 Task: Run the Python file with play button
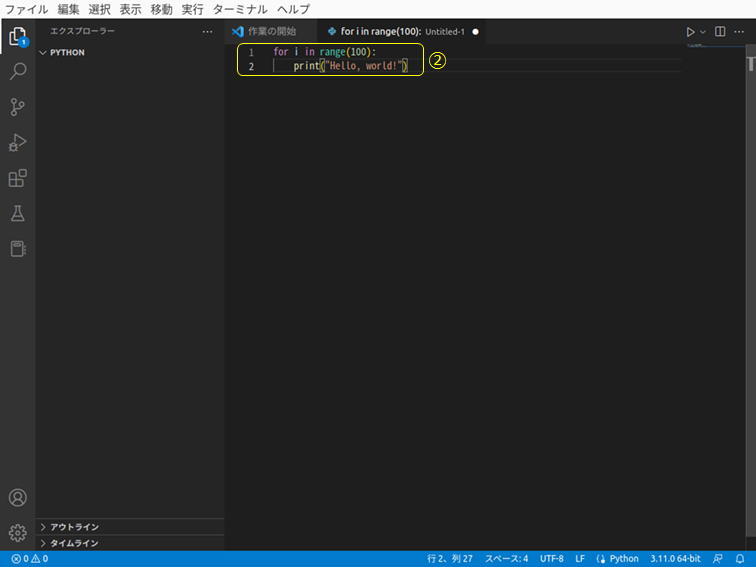tap(690, 32)
